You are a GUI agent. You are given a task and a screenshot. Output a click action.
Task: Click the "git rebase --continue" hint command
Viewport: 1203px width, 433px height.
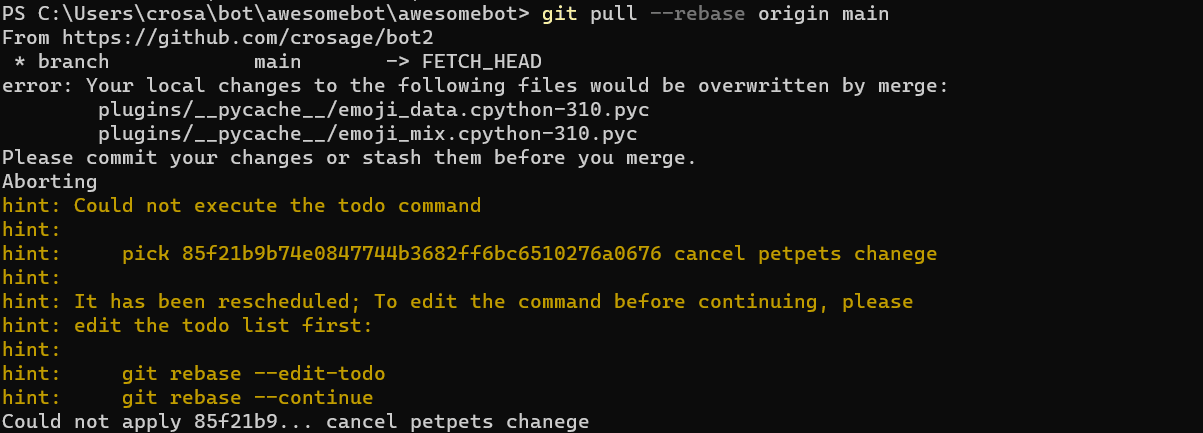pyautogui.click(x=248, y=398)
